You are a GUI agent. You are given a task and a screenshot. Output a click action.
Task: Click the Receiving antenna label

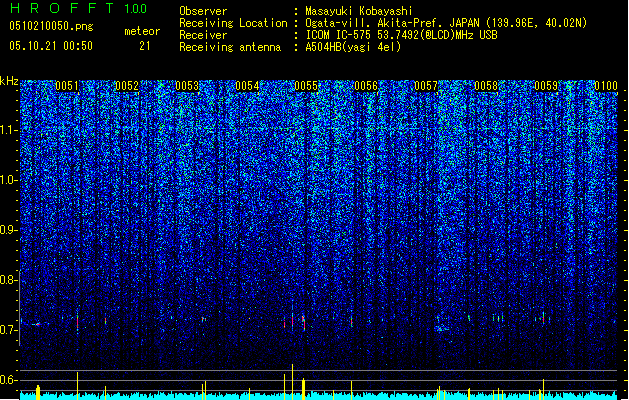(x=230, y=47)
